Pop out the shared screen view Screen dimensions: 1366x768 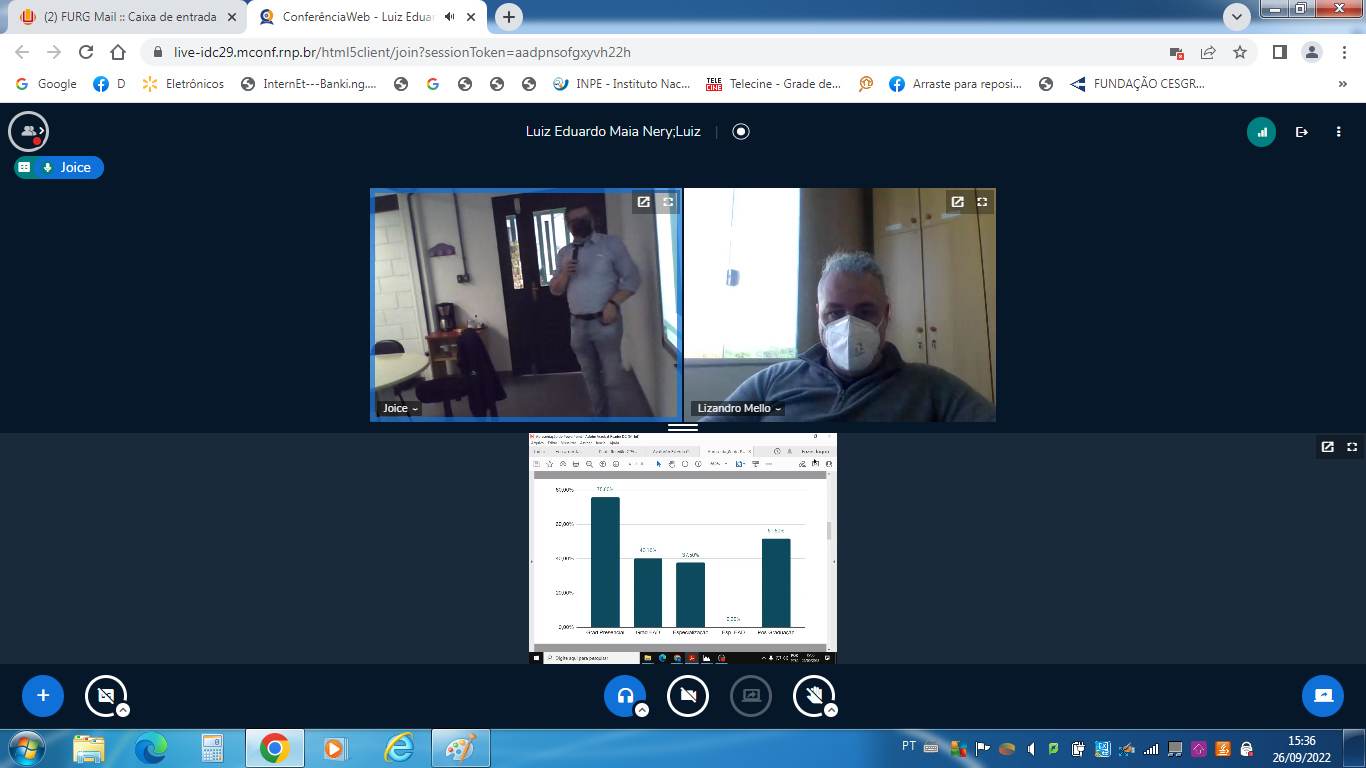coord(1327,447)
